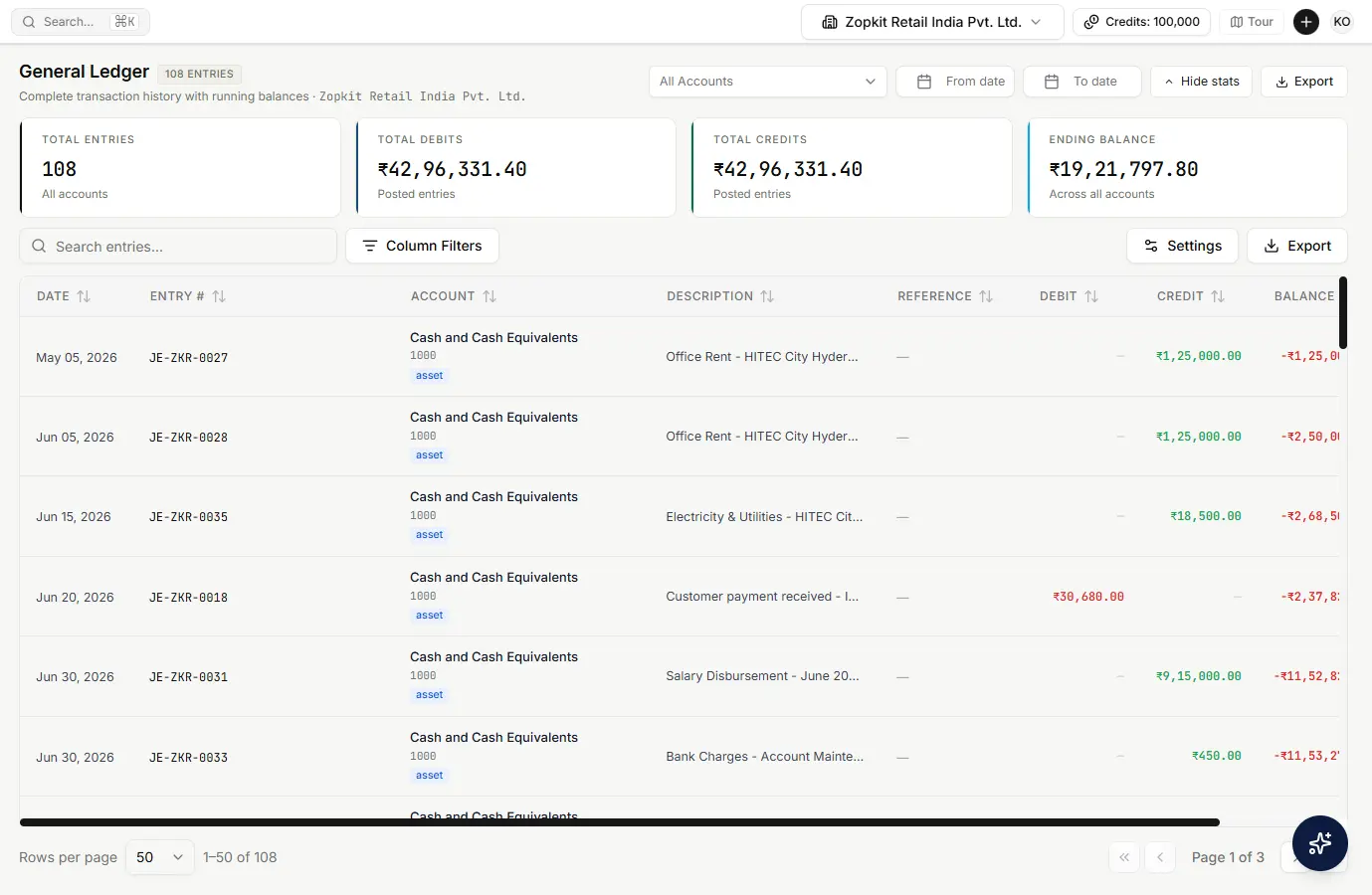Click the Balance column header
Screen dimensions: 1372x895
click(x=1304, y=296)
